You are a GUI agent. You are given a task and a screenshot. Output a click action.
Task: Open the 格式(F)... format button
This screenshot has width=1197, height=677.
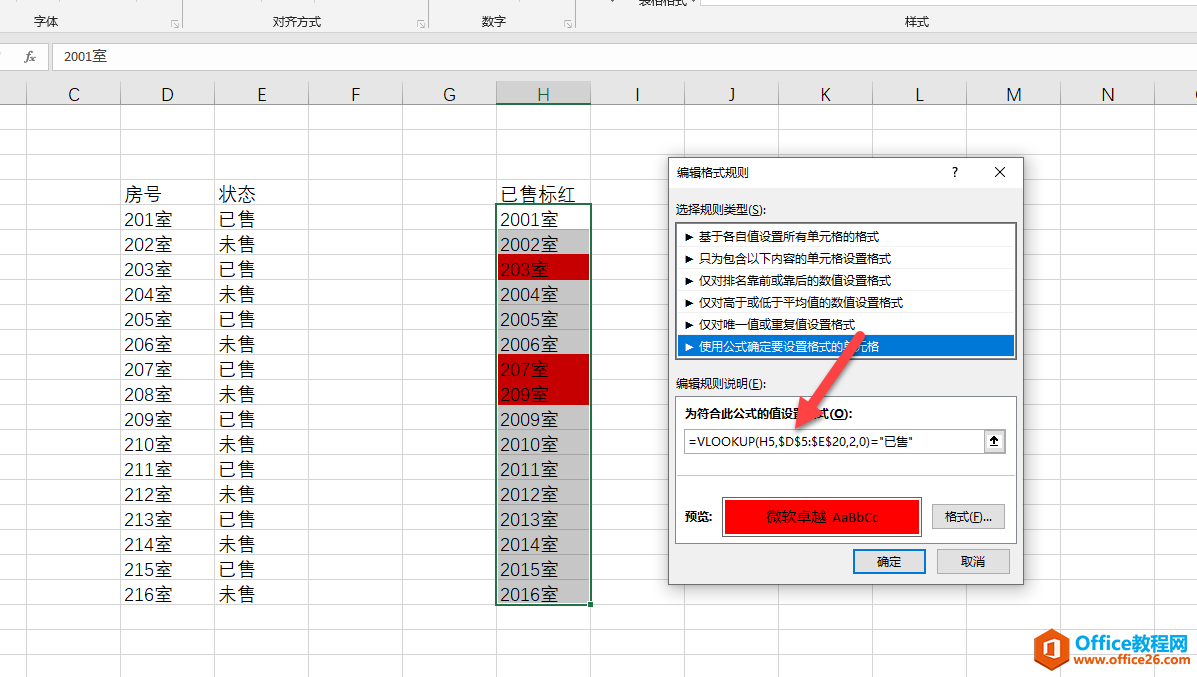pyautogui.click(x=968, y=517)
